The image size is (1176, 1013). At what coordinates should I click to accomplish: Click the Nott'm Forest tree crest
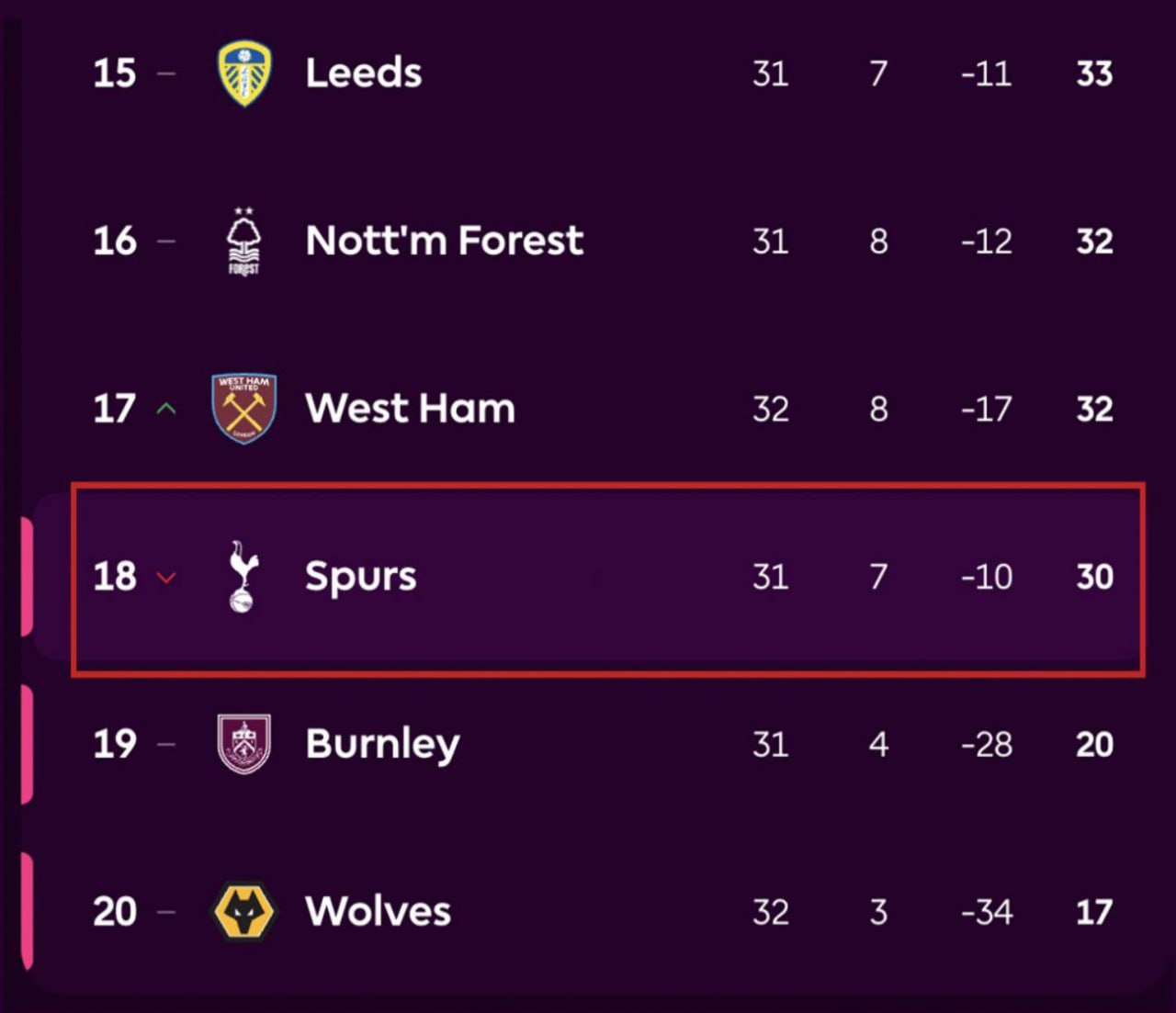coord(244,242)
